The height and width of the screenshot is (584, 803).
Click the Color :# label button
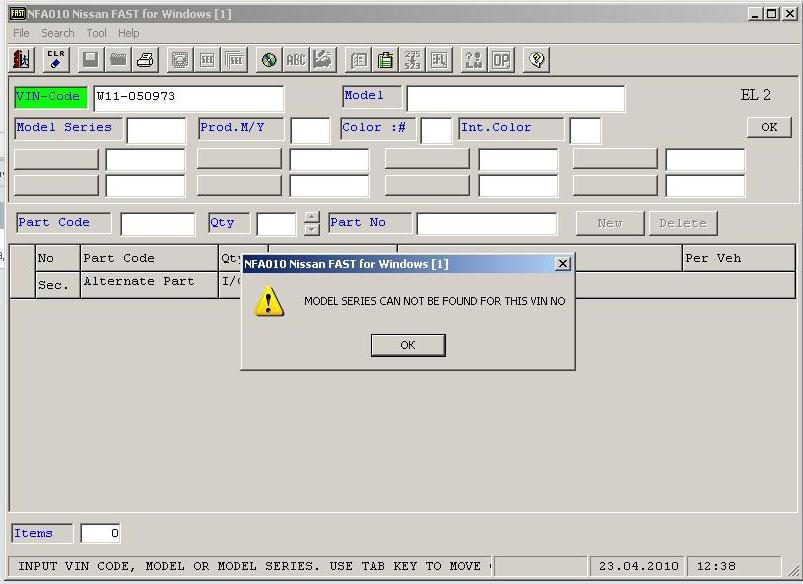pyautogui.click(x=378, y=129)
